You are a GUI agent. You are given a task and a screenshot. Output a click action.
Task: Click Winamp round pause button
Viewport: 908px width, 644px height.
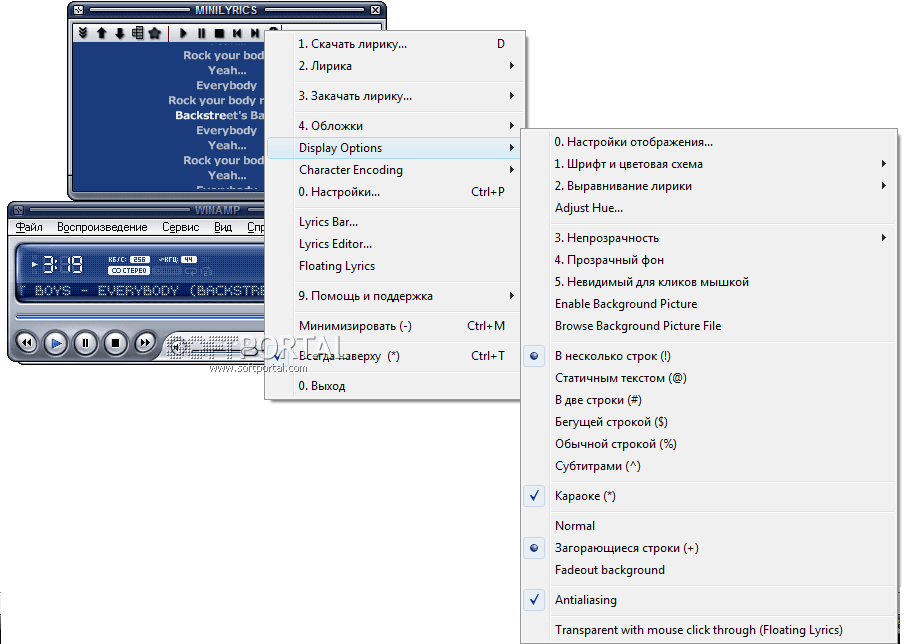tap(85, 343)
